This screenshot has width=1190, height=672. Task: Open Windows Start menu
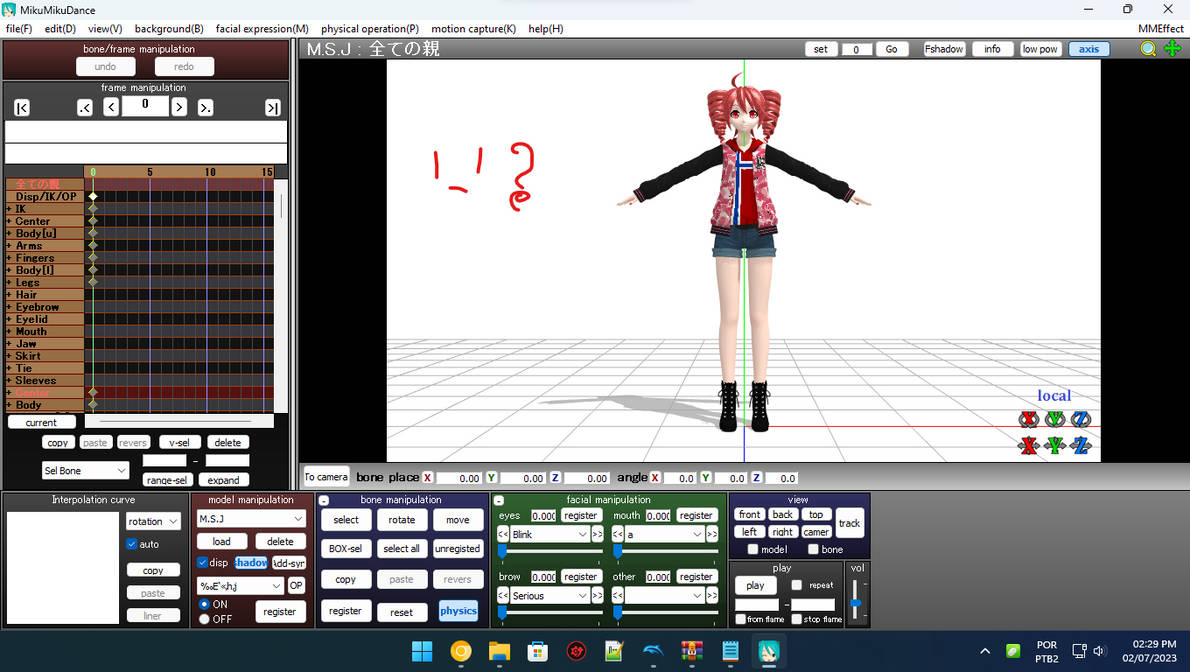[422, 651]
